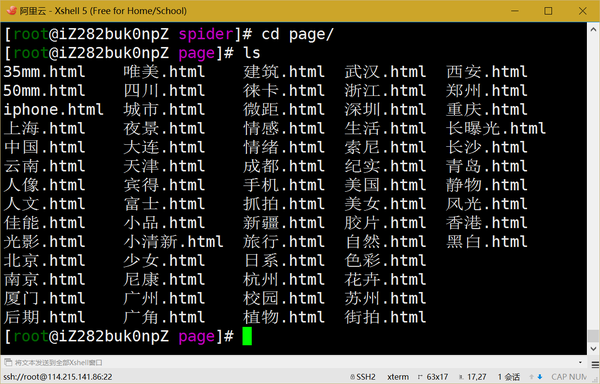Click the 唯美.html file name
The height and width of the screenshot is (384, 600).
coord(164,72)
